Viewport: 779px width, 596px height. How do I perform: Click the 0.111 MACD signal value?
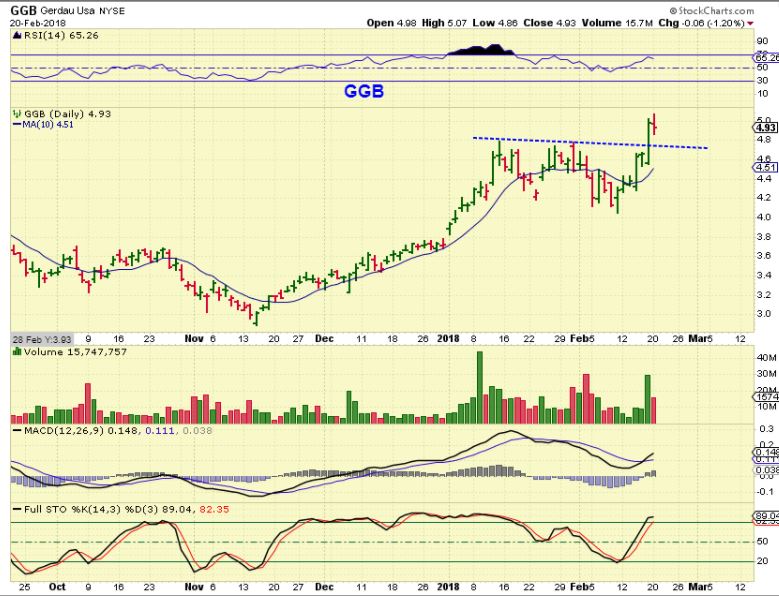tap(160, 431)
